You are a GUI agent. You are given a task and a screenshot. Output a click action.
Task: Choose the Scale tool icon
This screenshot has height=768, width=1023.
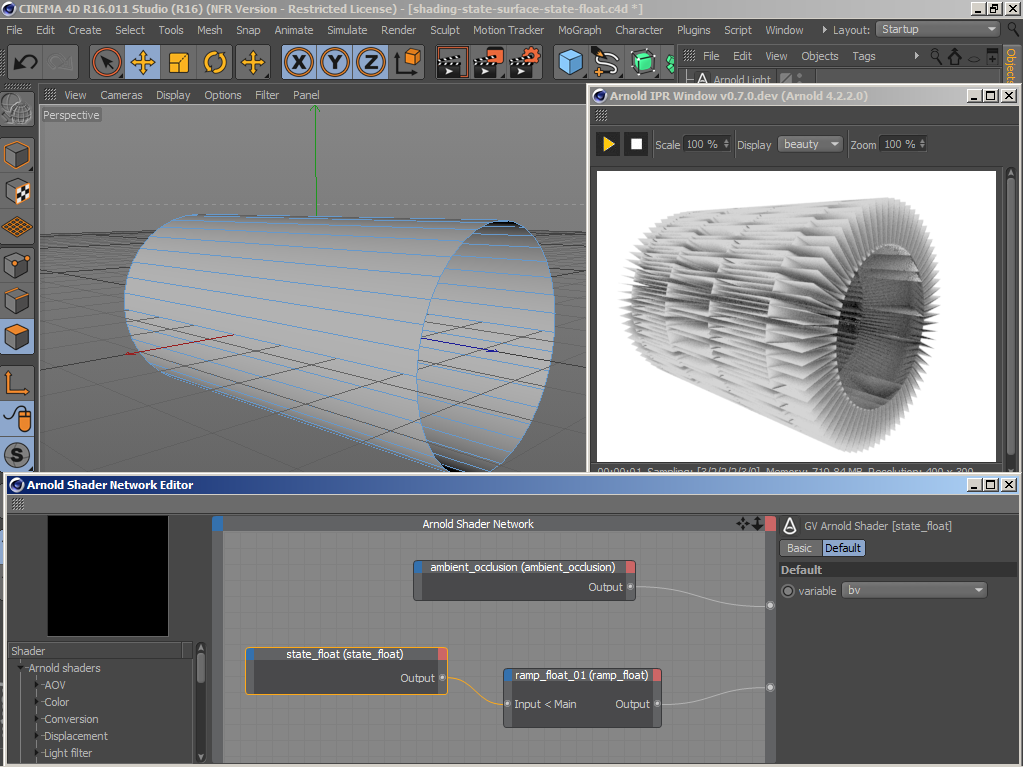point(179,63)
